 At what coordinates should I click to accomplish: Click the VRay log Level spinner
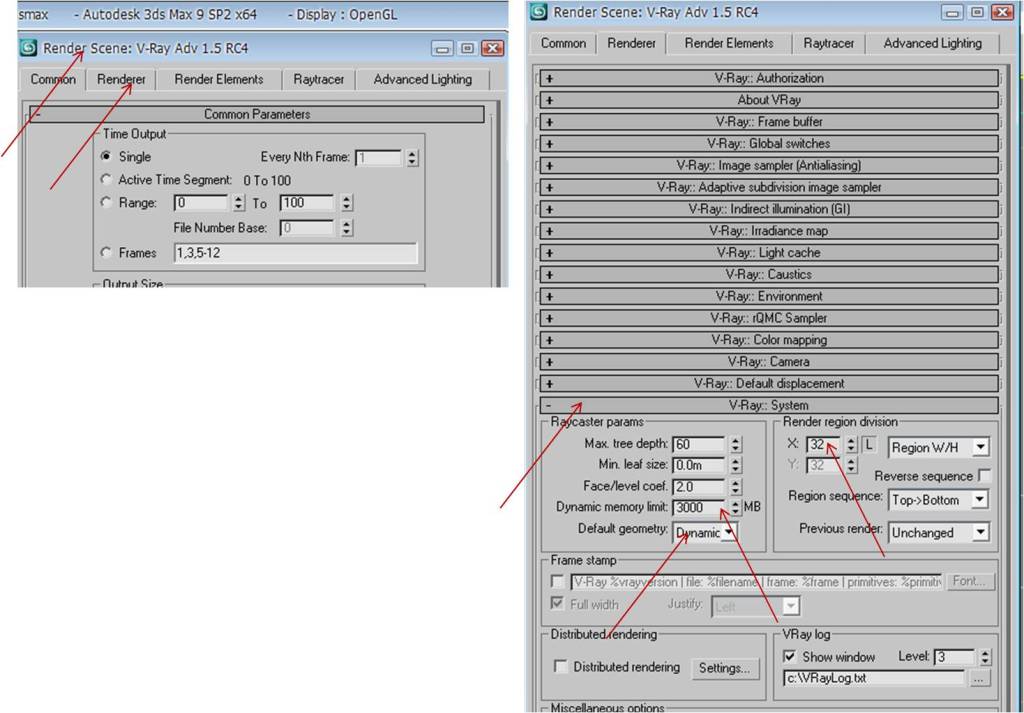coord(985,657)
